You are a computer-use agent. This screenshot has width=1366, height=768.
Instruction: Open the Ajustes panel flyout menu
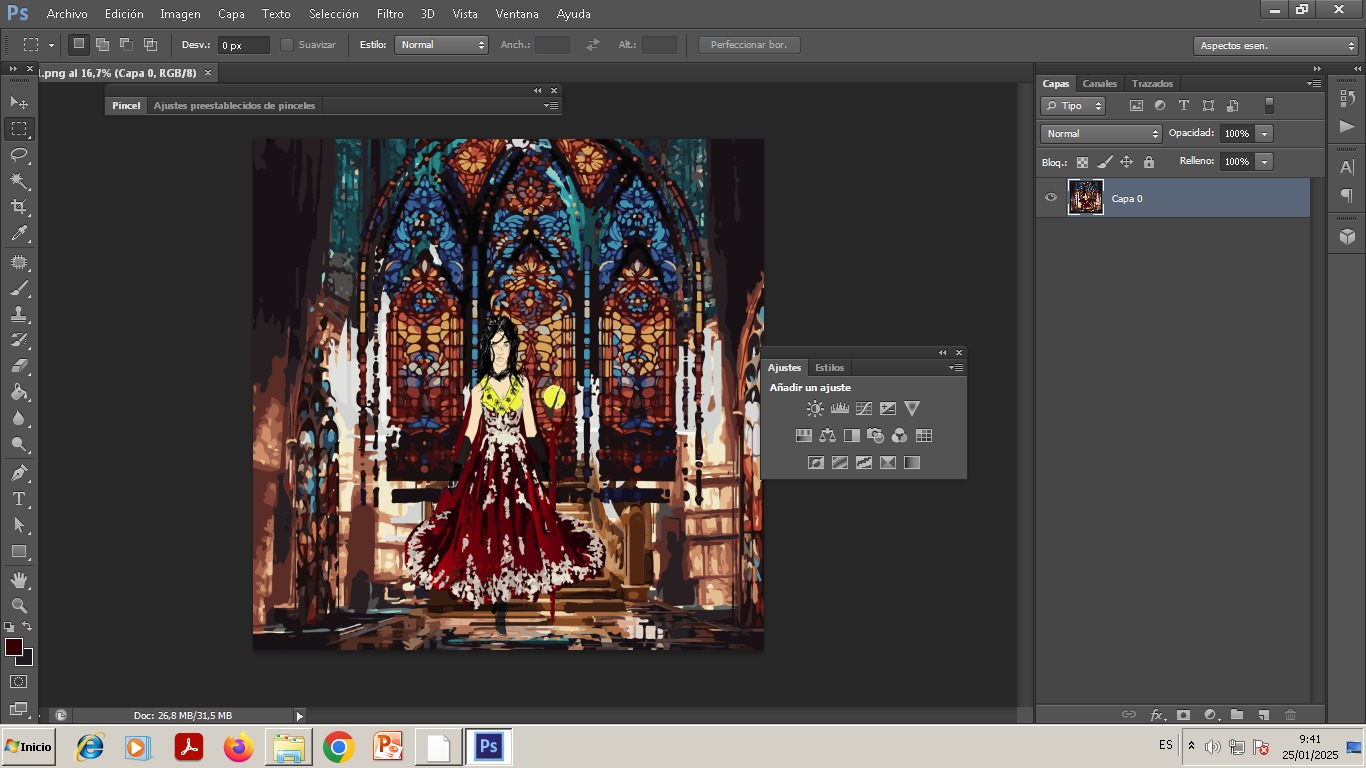pyautogui.click(x=956, y=367)
